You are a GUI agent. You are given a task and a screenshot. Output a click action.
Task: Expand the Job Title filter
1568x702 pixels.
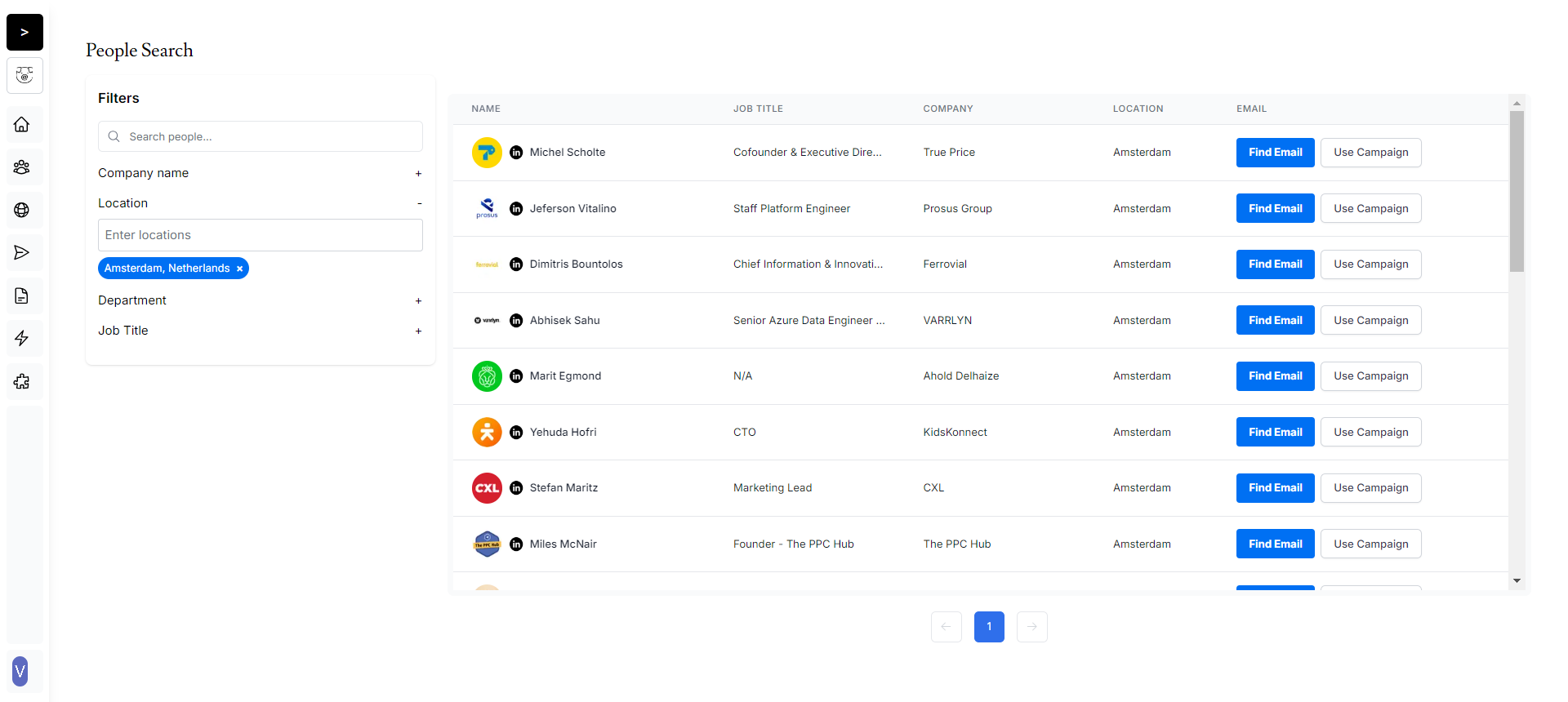tap(418, 331)
